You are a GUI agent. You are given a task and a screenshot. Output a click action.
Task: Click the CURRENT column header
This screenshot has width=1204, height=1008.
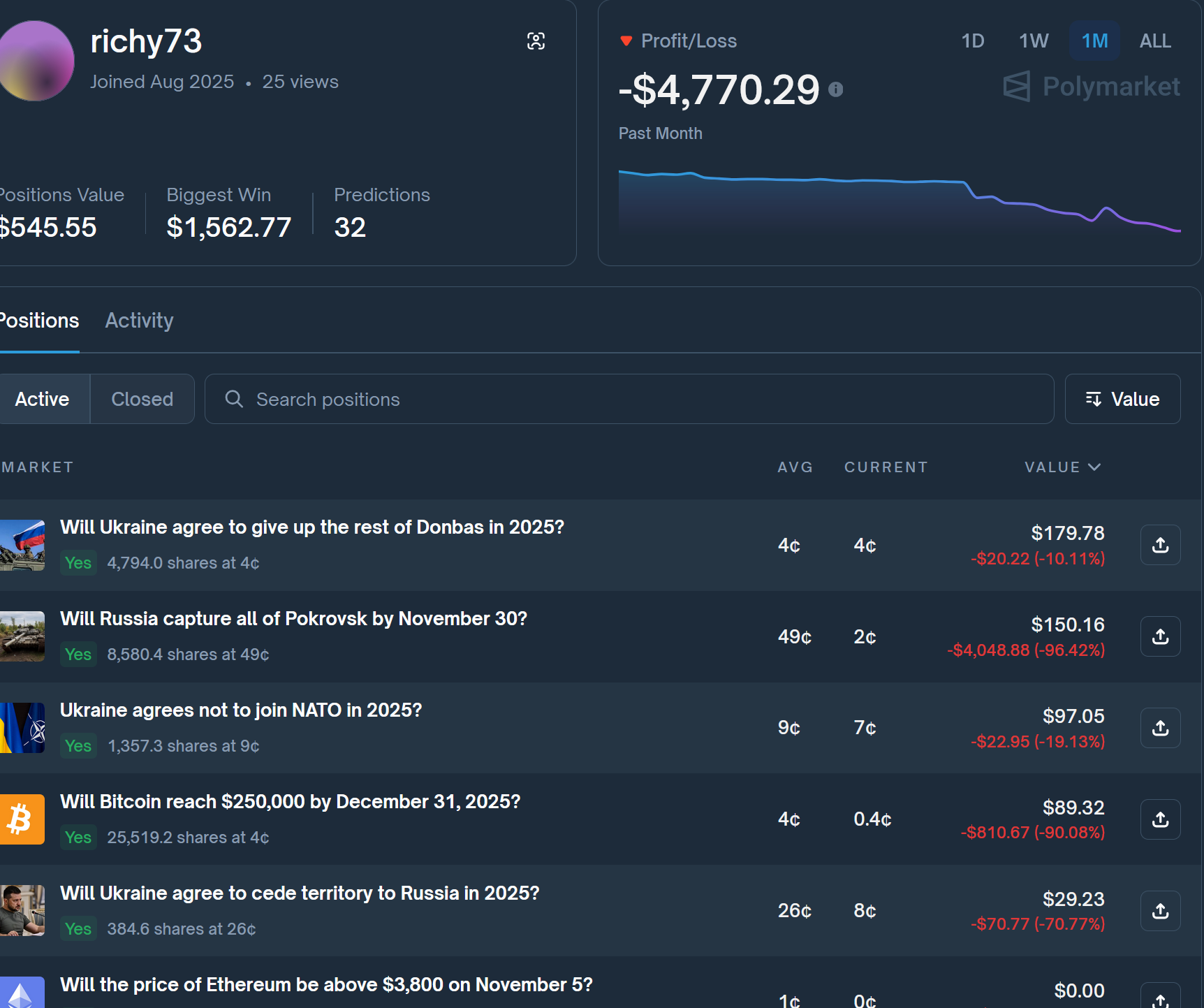[x=886, y=467]
